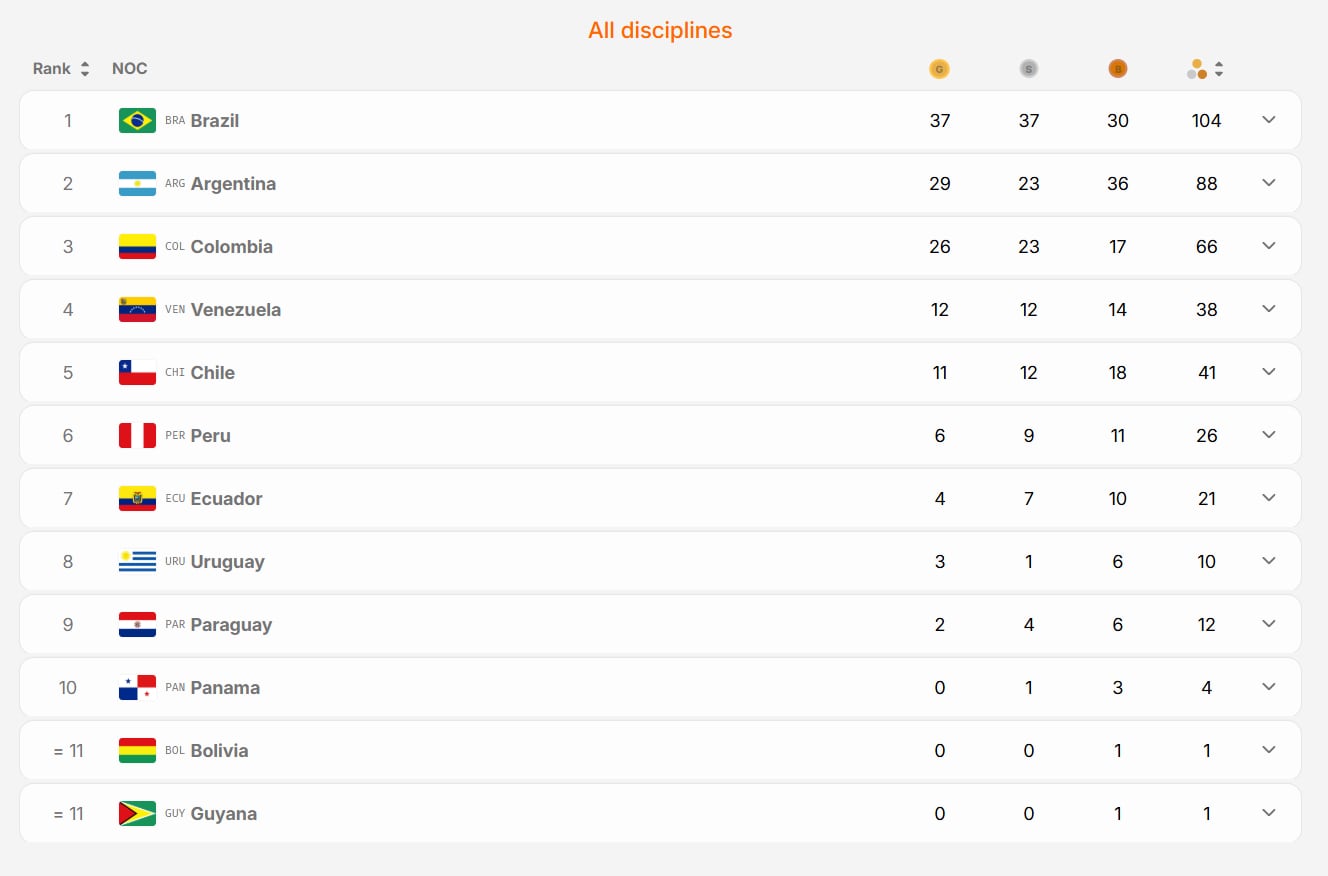
Task: Expand the Venezuela row chevron
Action: (1269, 309)
